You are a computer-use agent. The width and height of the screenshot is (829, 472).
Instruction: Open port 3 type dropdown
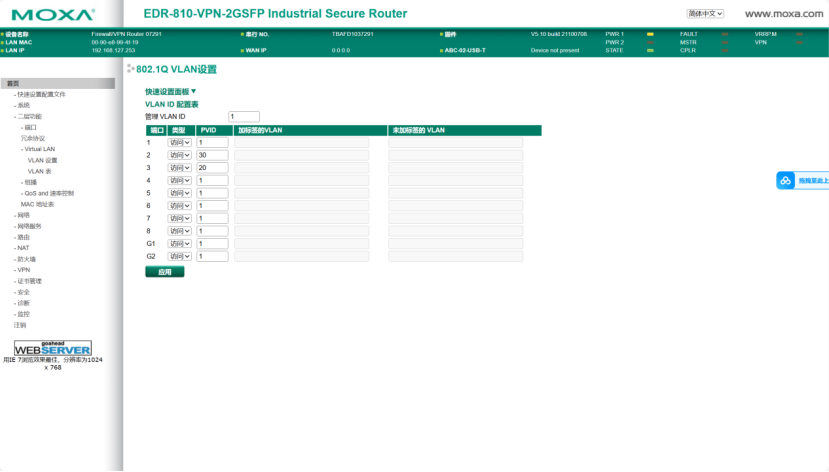(x=180, y=168)
